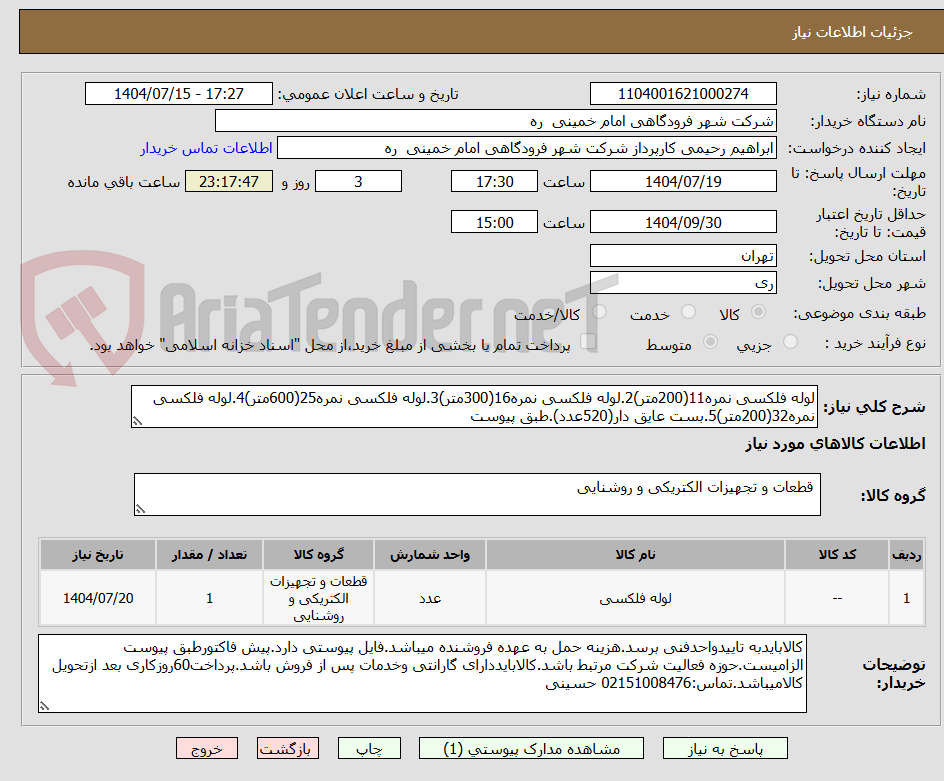
Task: Click the خروج button
Action: coord(207,748)
